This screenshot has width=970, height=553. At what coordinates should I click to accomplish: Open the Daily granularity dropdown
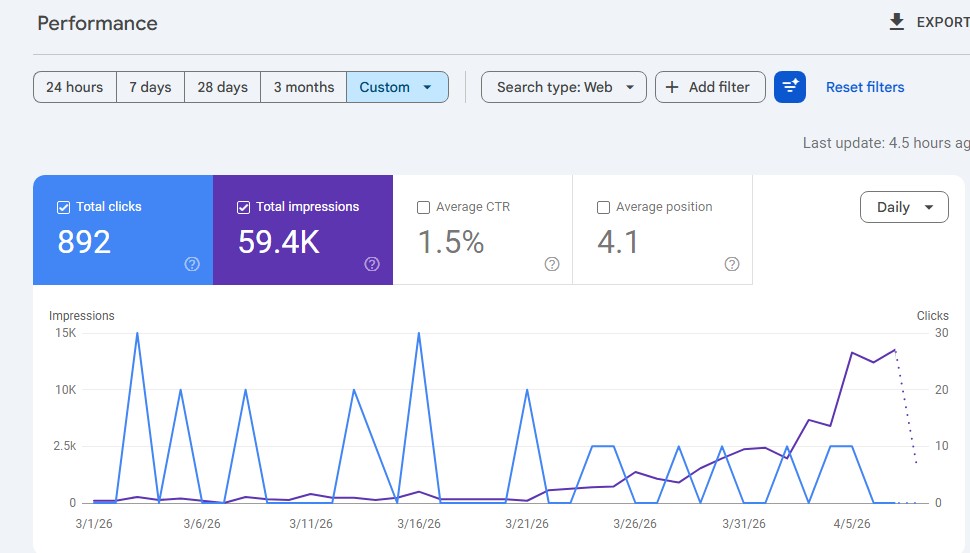[x=904, y=207]
